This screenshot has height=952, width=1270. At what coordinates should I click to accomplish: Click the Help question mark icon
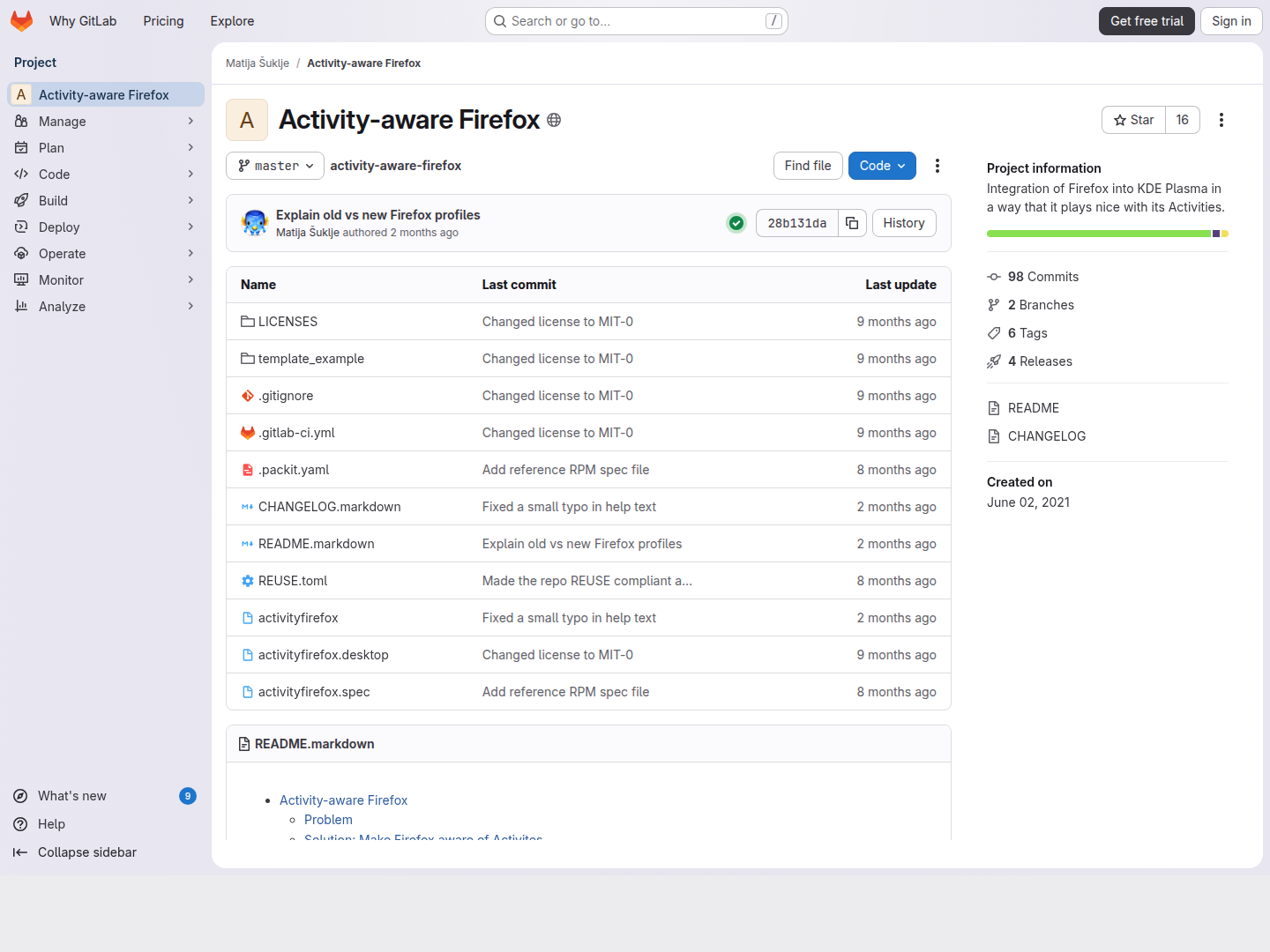[20, 824]
